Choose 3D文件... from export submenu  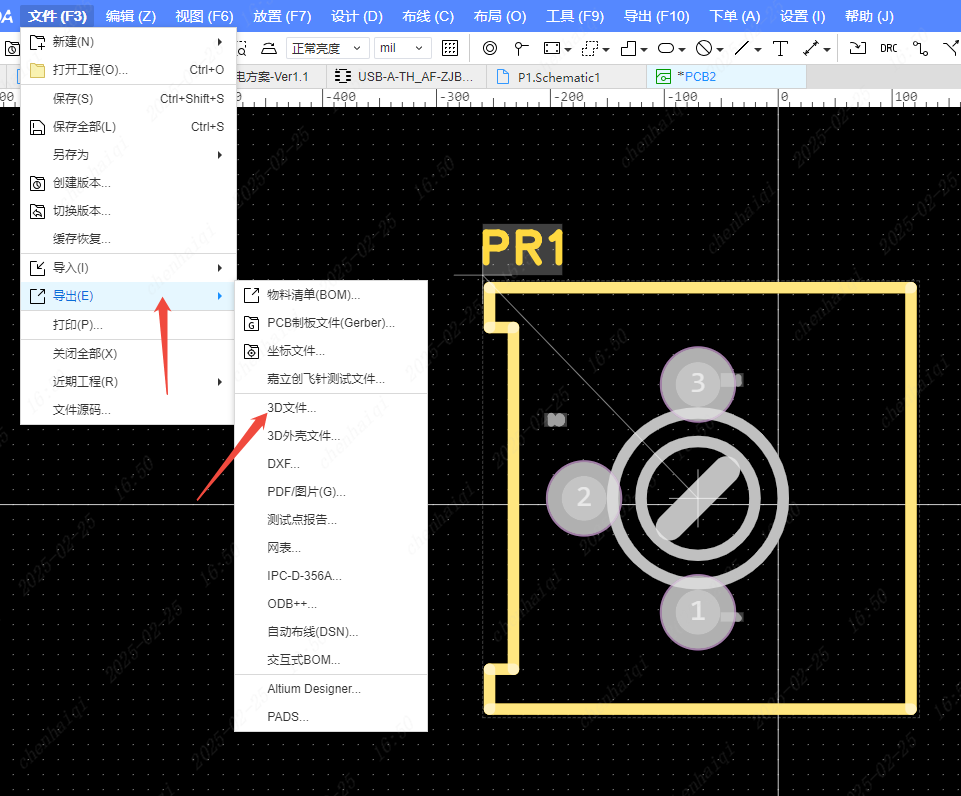(292, 408)
